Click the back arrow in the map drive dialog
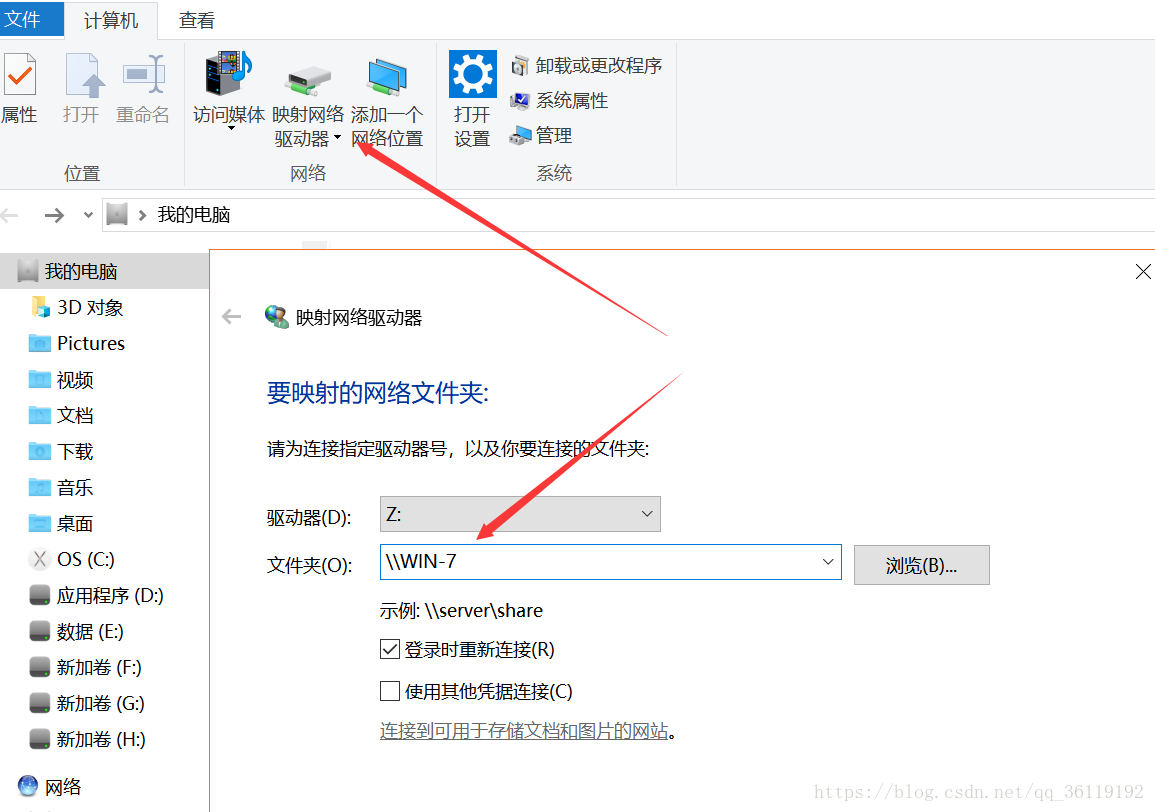Screen dimensions: 1155x812 tap(231, 317)
